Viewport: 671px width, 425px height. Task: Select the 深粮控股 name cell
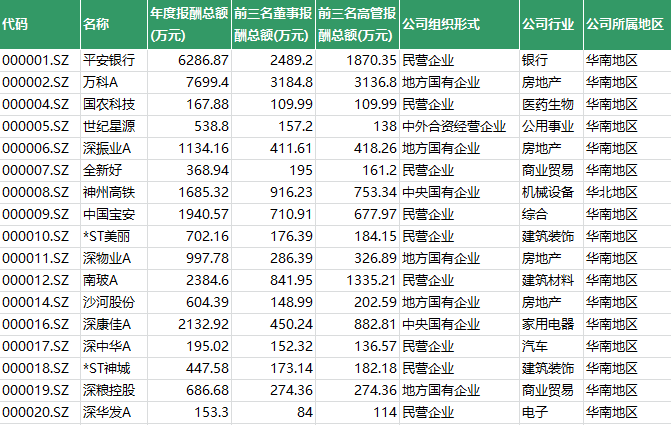point(109,390)
